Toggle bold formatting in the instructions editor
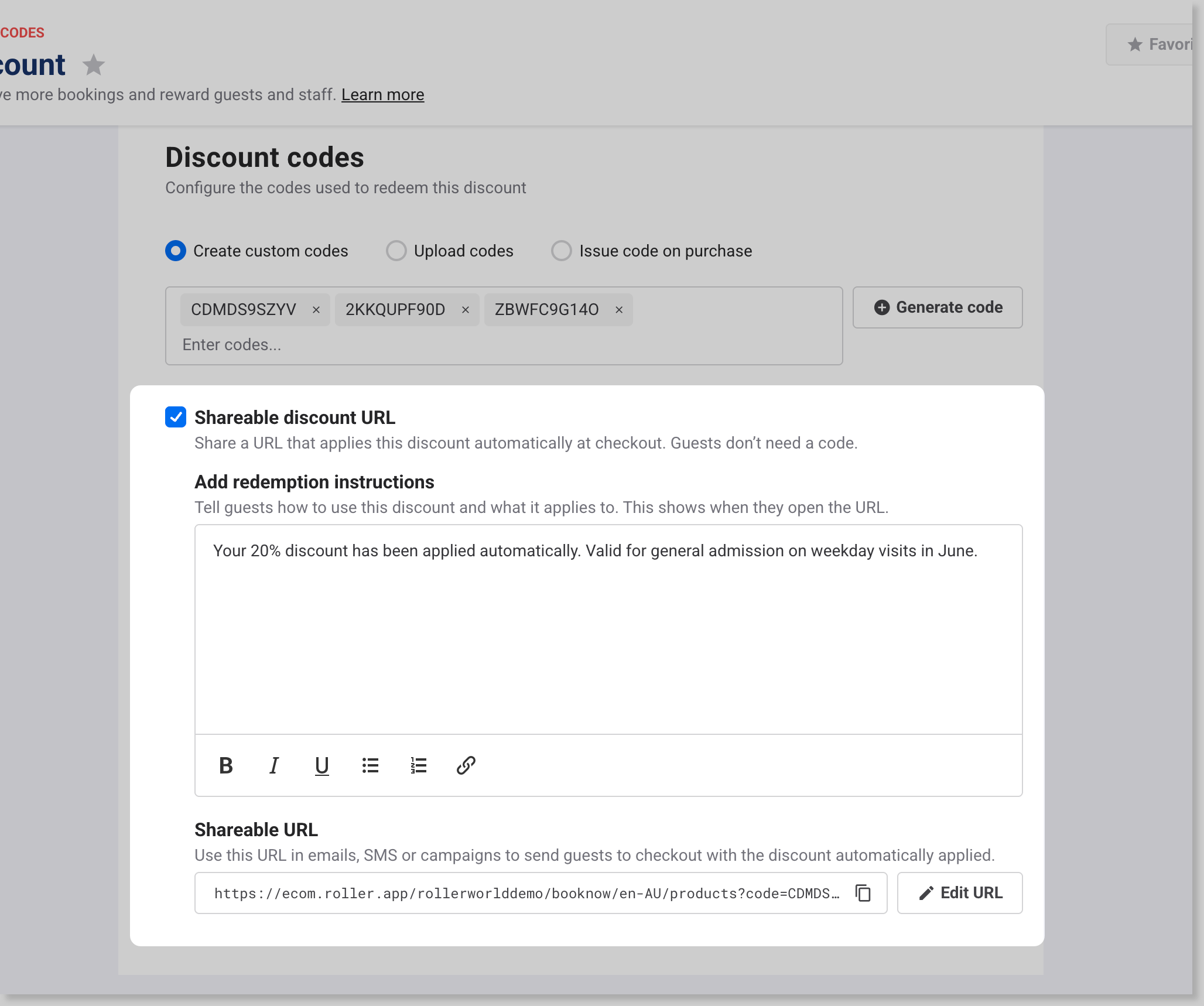The height and width of the screenshot is (1006, 1204). [226, 765]
